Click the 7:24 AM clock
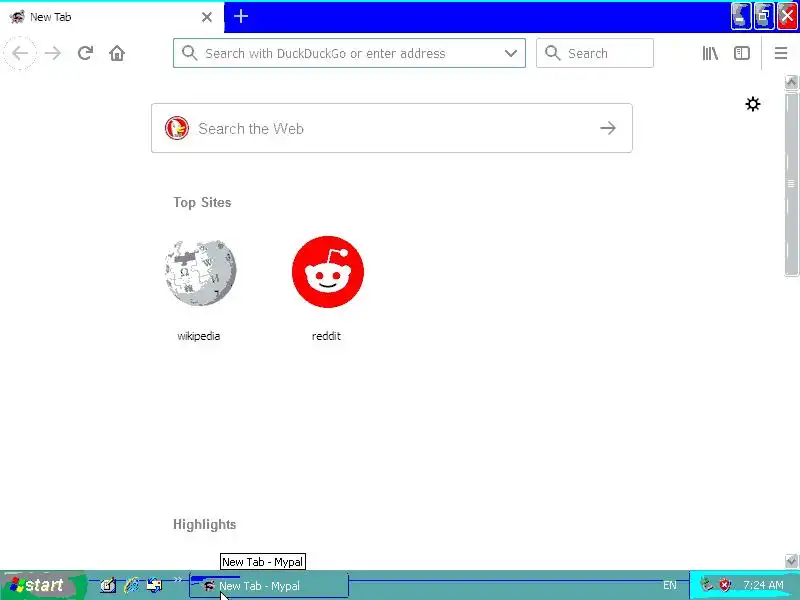The width and height of the screenshot is (800, 600). 763,585
